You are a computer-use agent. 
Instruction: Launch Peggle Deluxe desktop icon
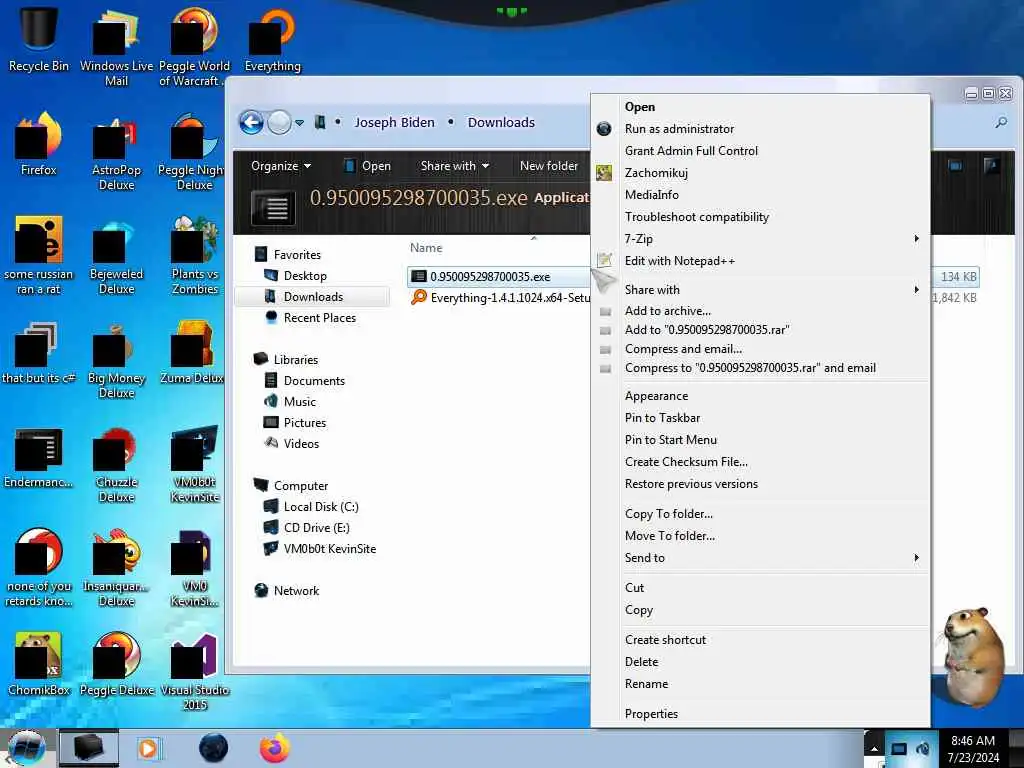116,664
